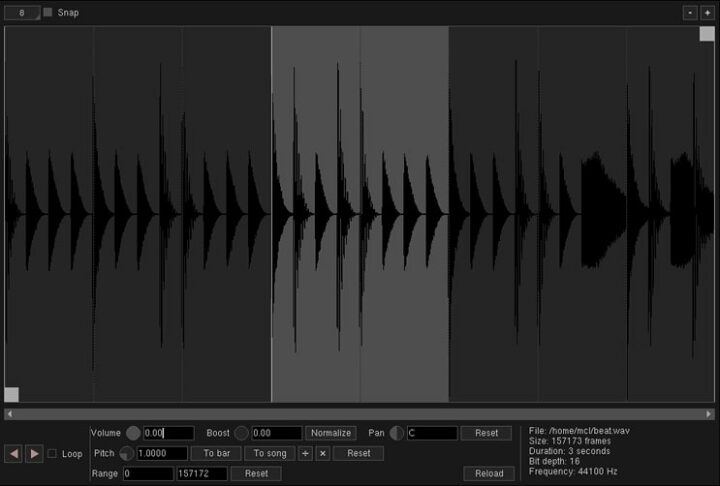Image resolution: width=720 pixels, height=486 pixels.
Task: Click the horizontal waveform scrollbar
Action: click(360, 413)
